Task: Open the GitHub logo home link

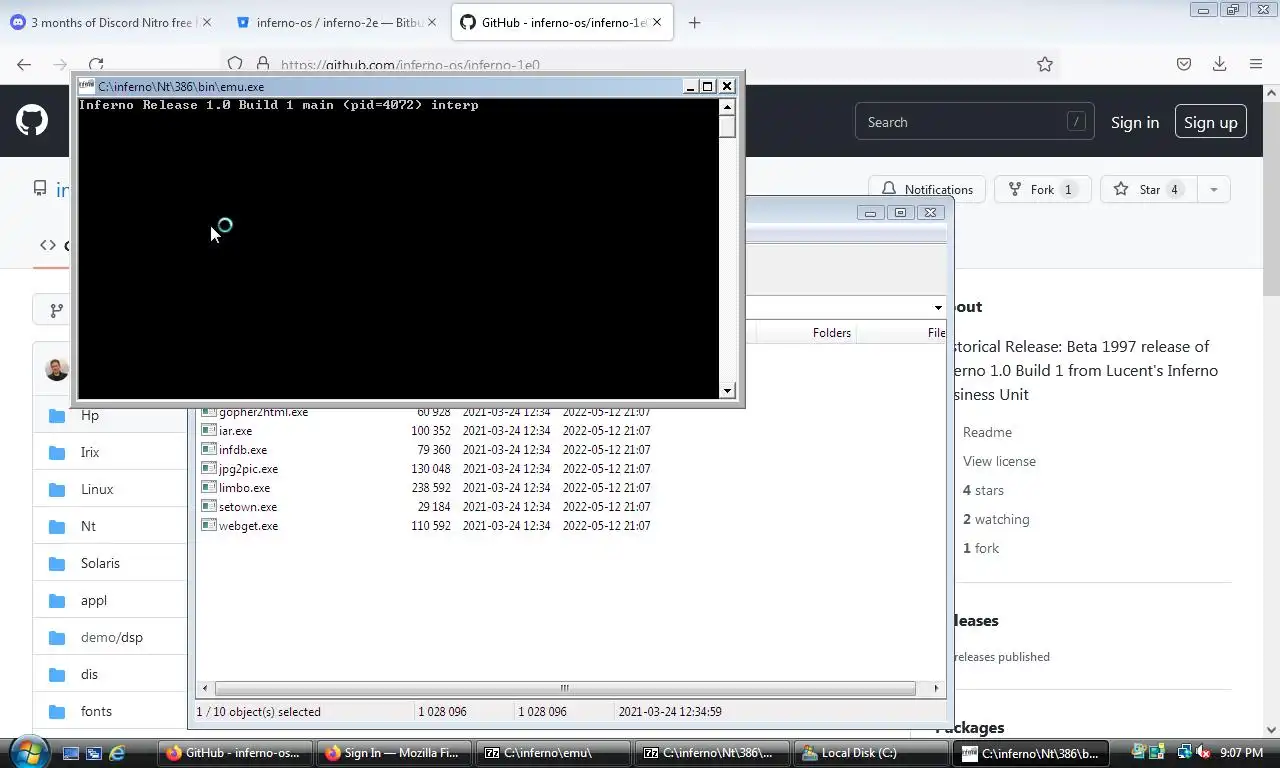Action: 32,121
